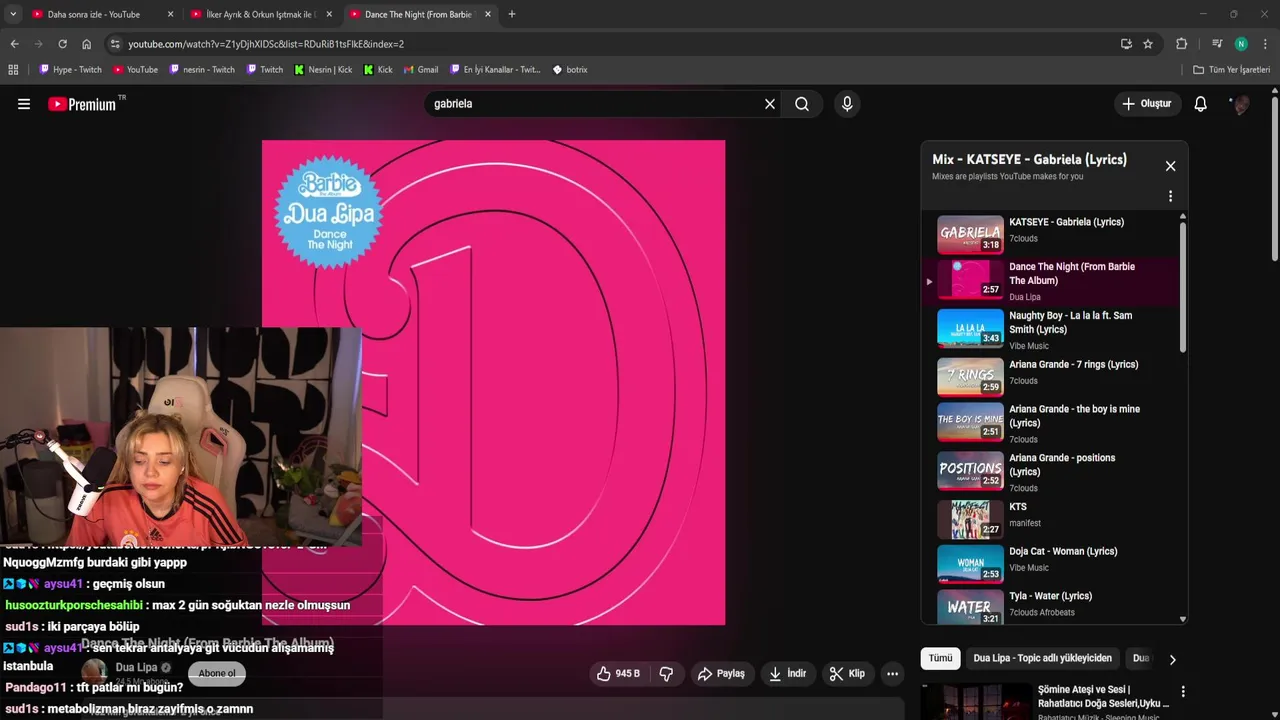The image size is (1280, 720).
Task: Open the botrix bookmark
Action: pyautogui.click(x=570, y=70)
